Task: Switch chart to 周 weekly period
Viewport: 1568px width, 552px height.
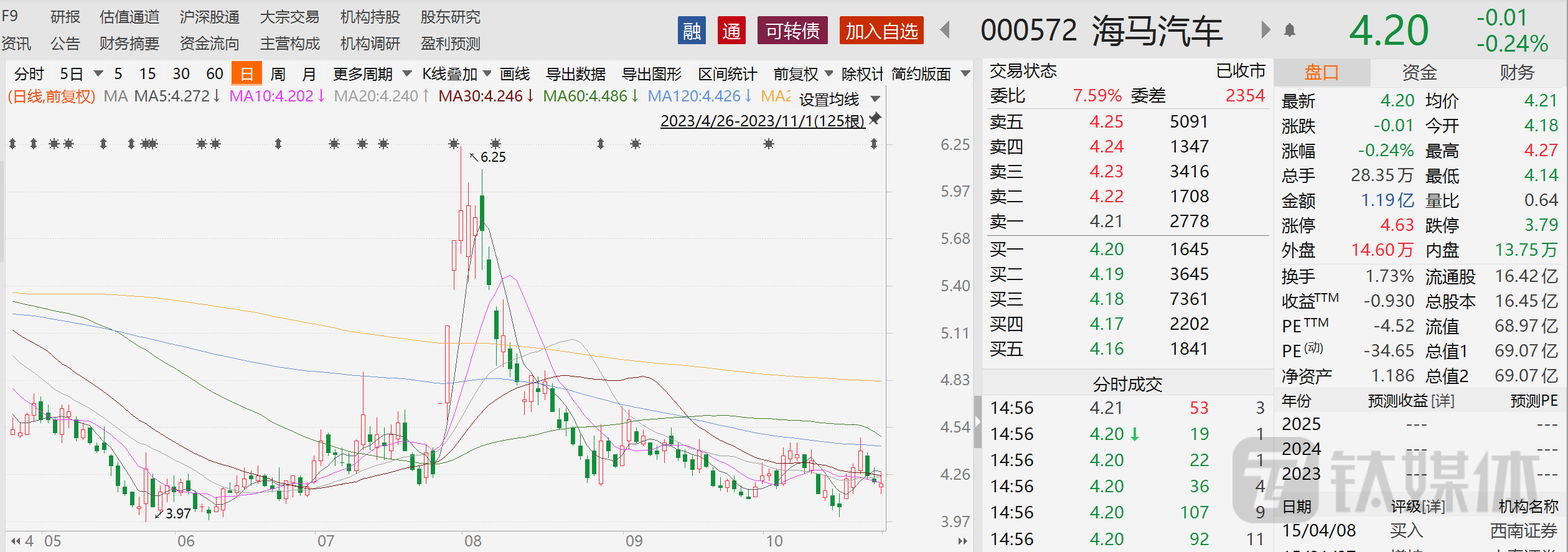Action: (278, 74)
